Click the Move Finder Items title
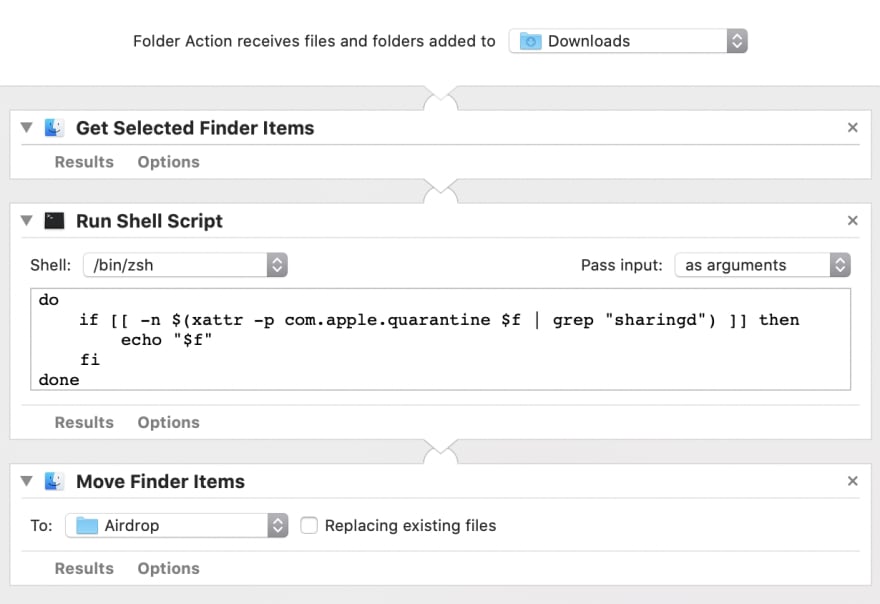 (x=161, y=482)
